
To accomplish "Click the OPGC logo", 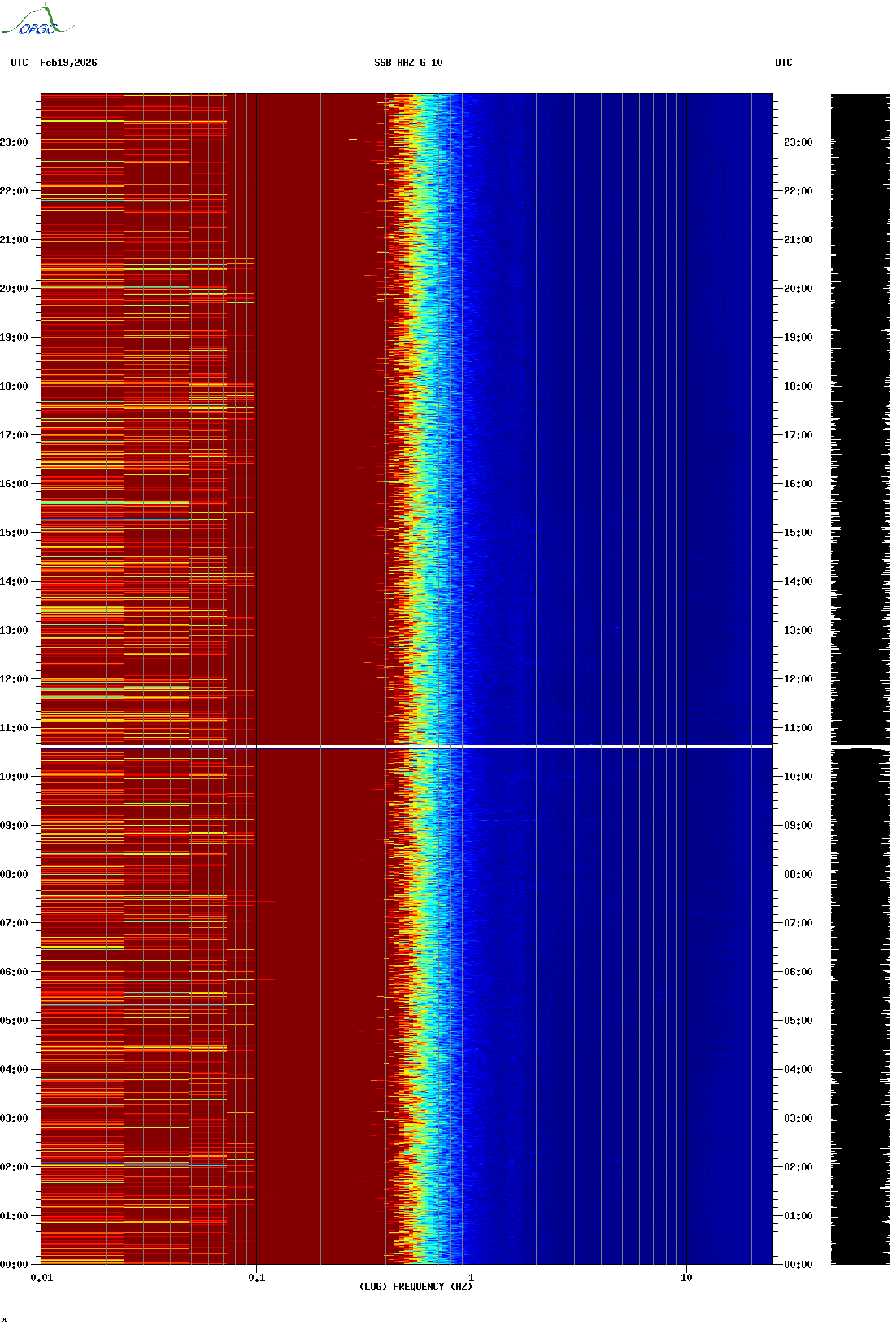I will (x=37, y=21).
